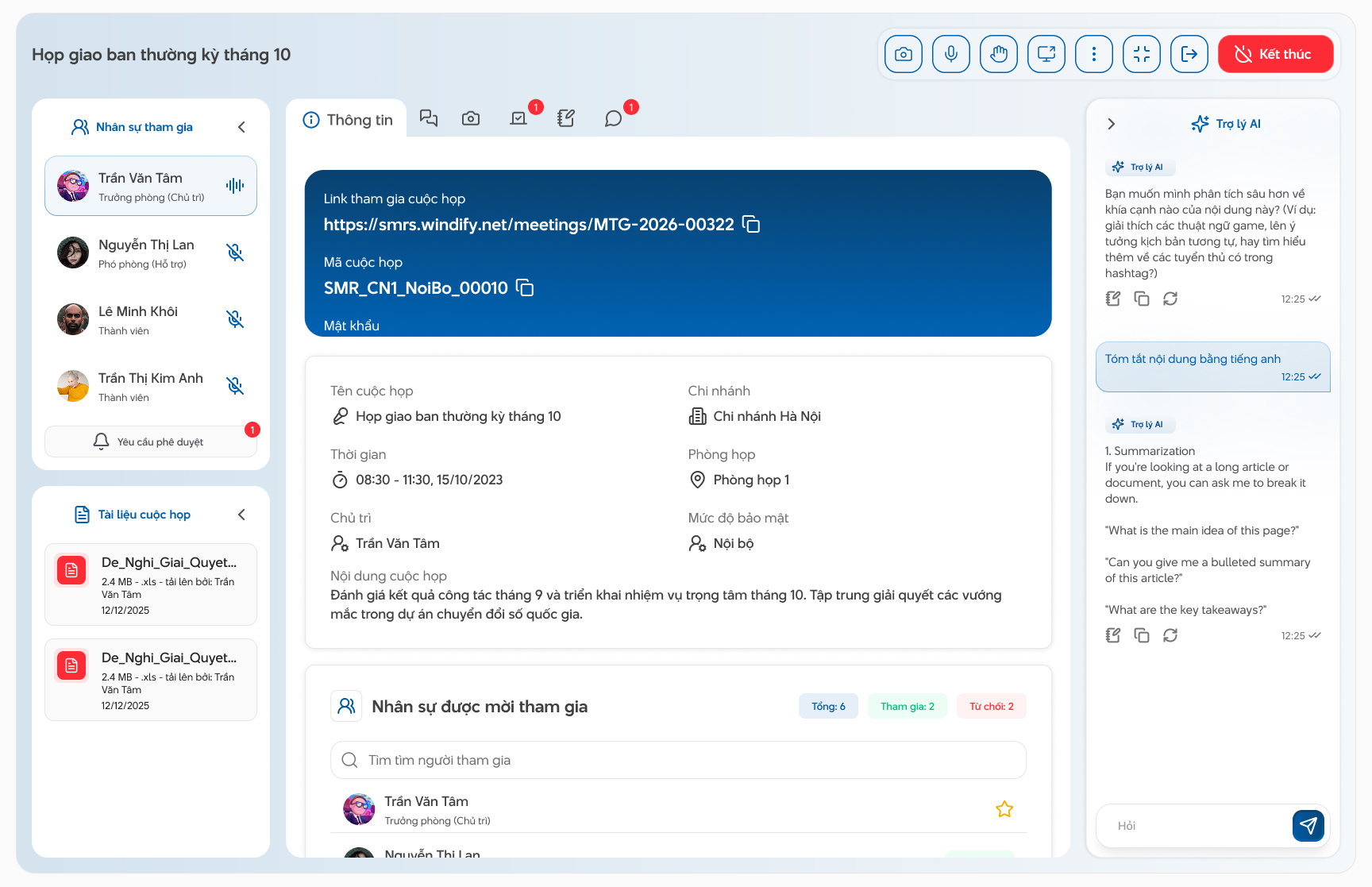Copy the meeting code SMR_CN1_NoiBo_00010
This screenshot has width=1372, height=887.
[x=525, y=287]
